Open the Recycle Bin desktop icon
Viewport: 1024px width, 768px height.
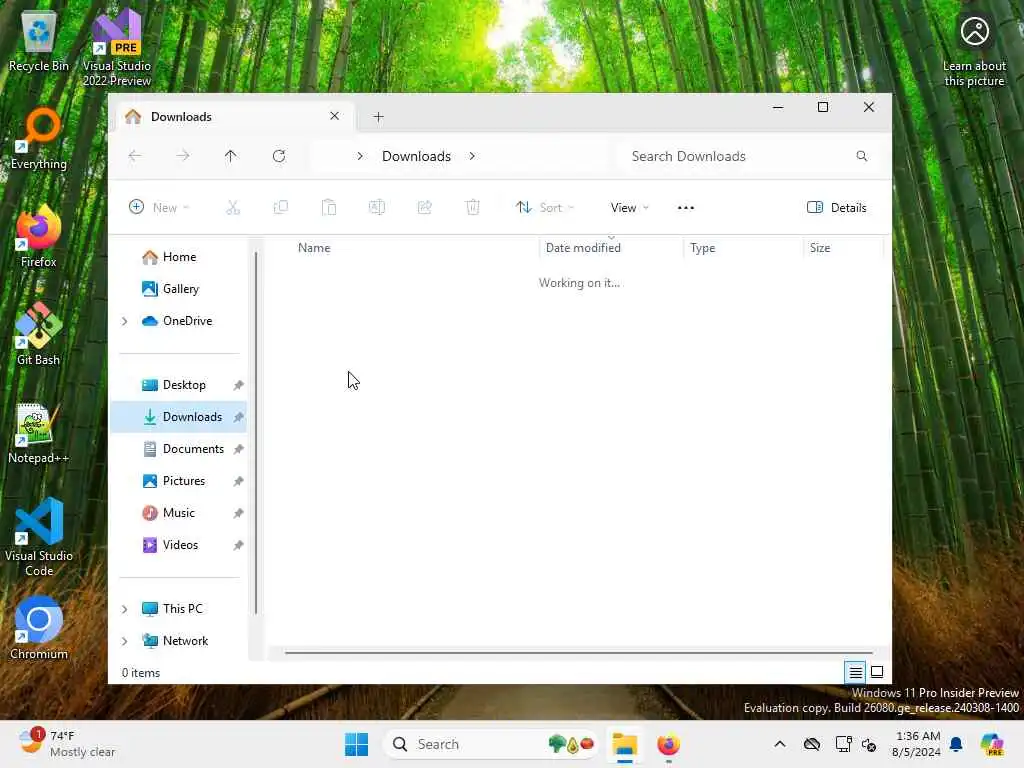[39, 42]
